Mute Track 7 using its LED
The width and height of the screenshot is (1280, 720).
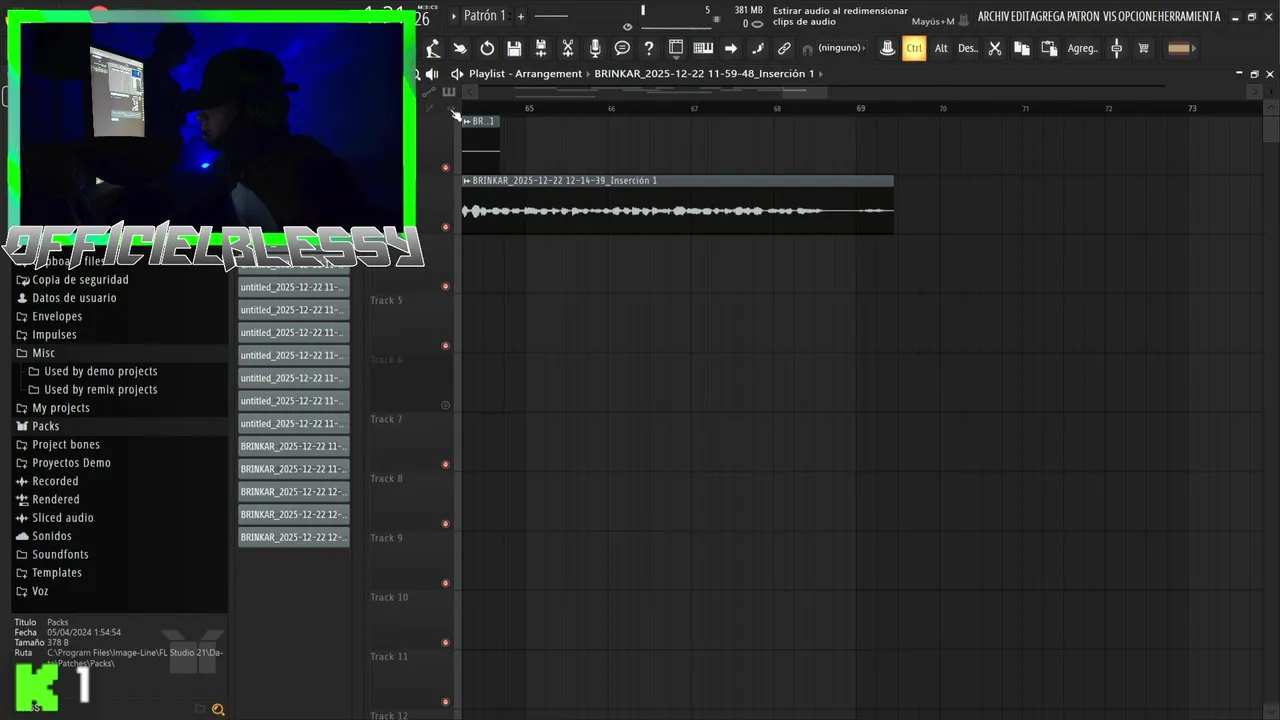tap(446, 464)
